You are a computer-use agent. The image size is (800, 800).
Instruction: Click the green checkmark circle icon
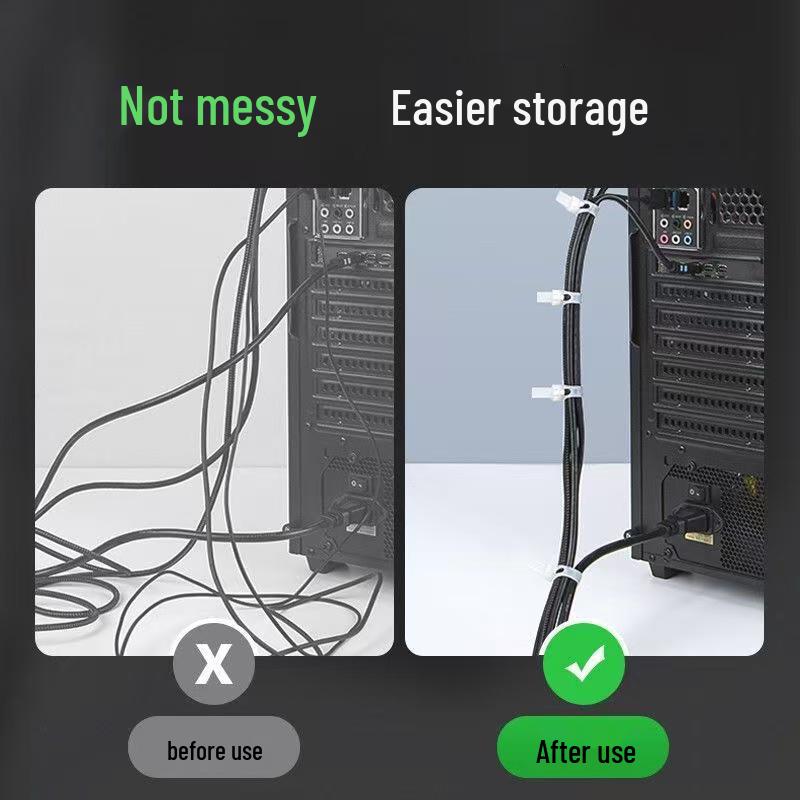pos(584,663)
